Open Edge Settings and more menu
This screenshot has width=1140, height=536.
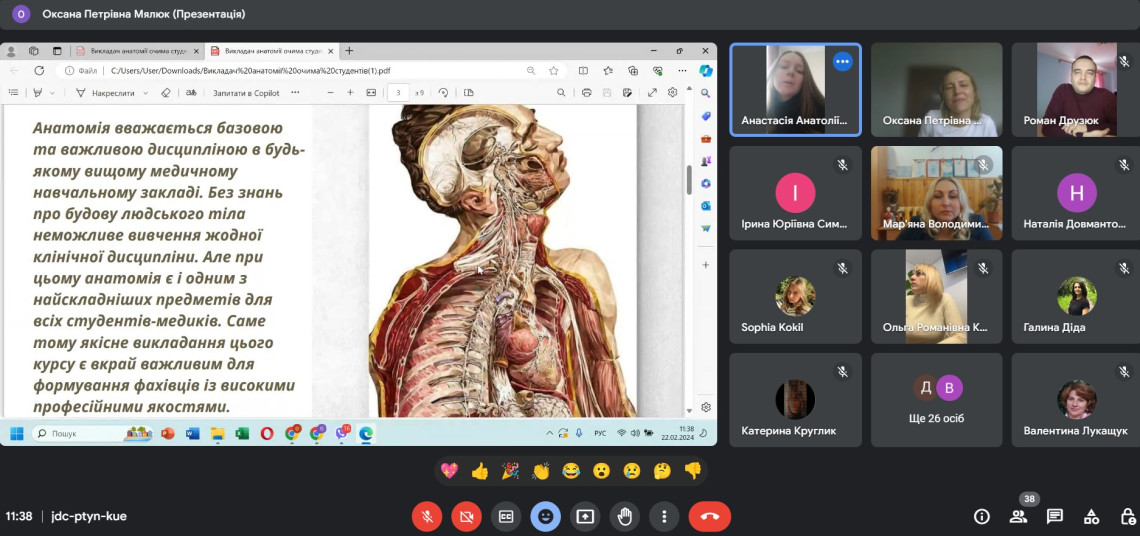click(x=682, y=71)
